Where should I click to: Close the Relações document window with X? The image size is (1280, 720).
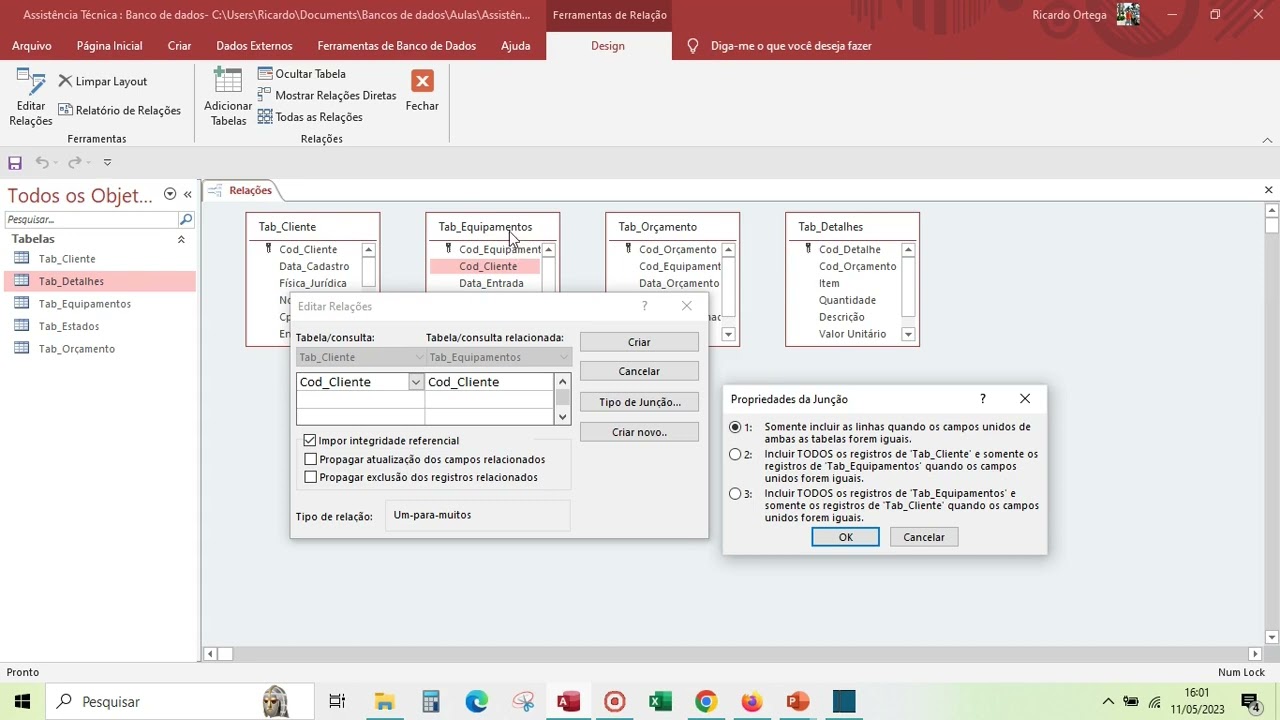pos(1268,190)
